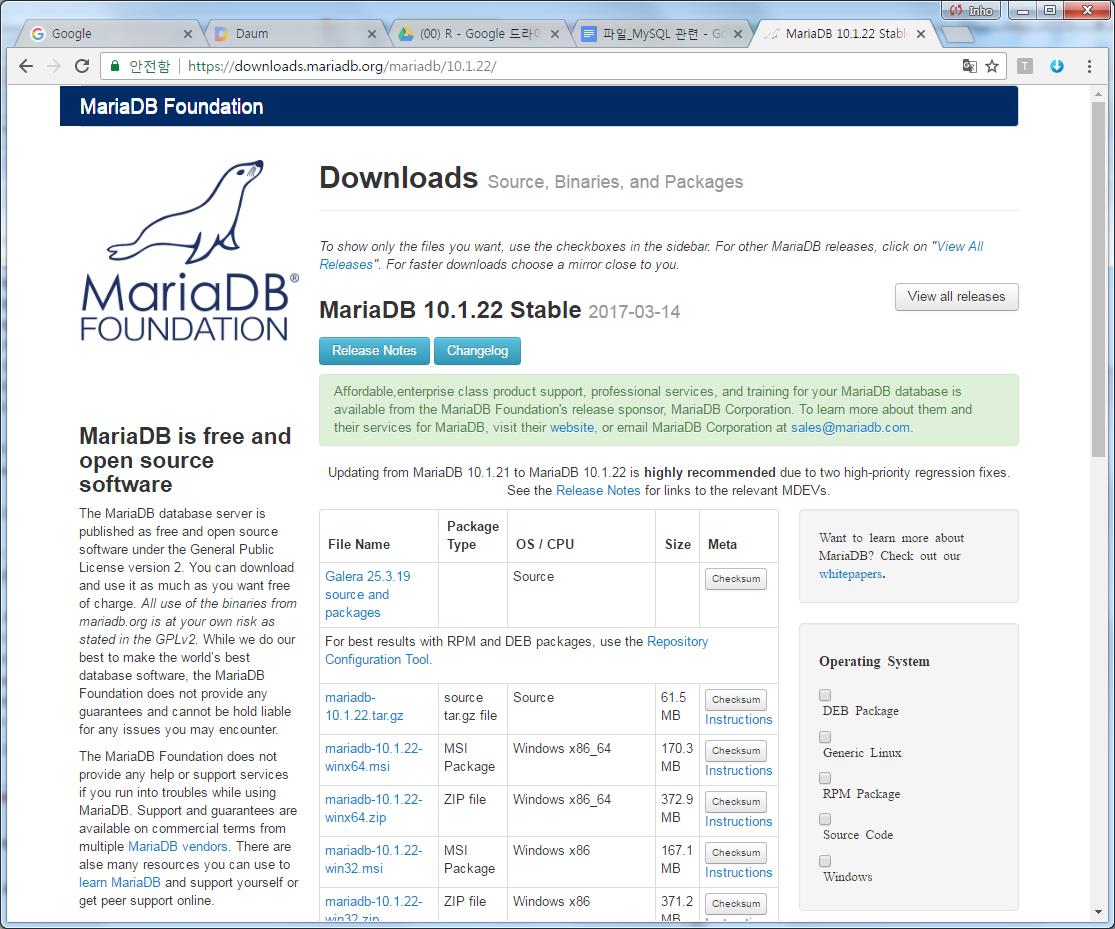Reload the page with the refresh icon

tap(82, 66)
